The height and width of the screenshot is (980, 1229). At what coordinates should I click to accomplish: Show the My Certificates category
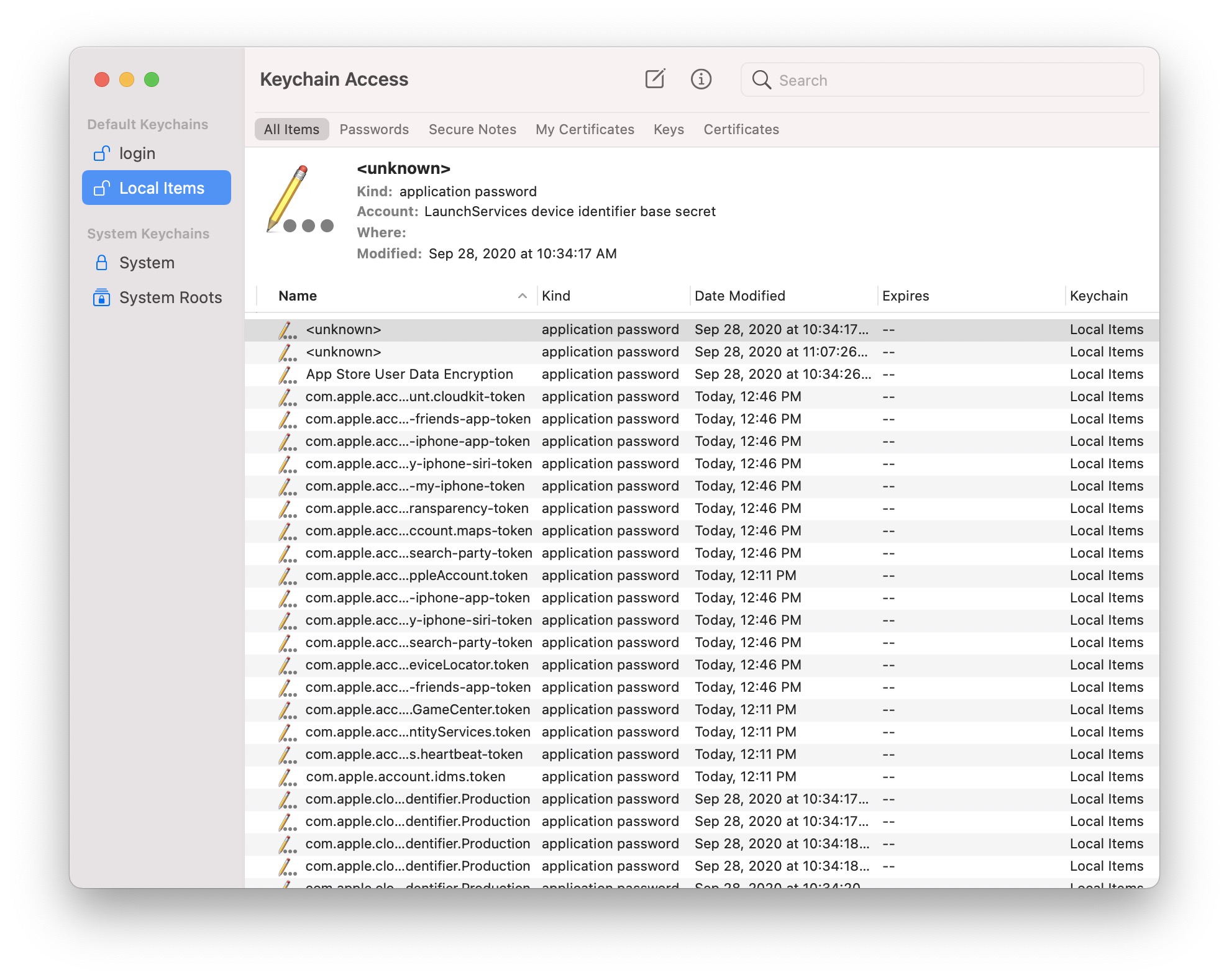(x=585, y=129)
